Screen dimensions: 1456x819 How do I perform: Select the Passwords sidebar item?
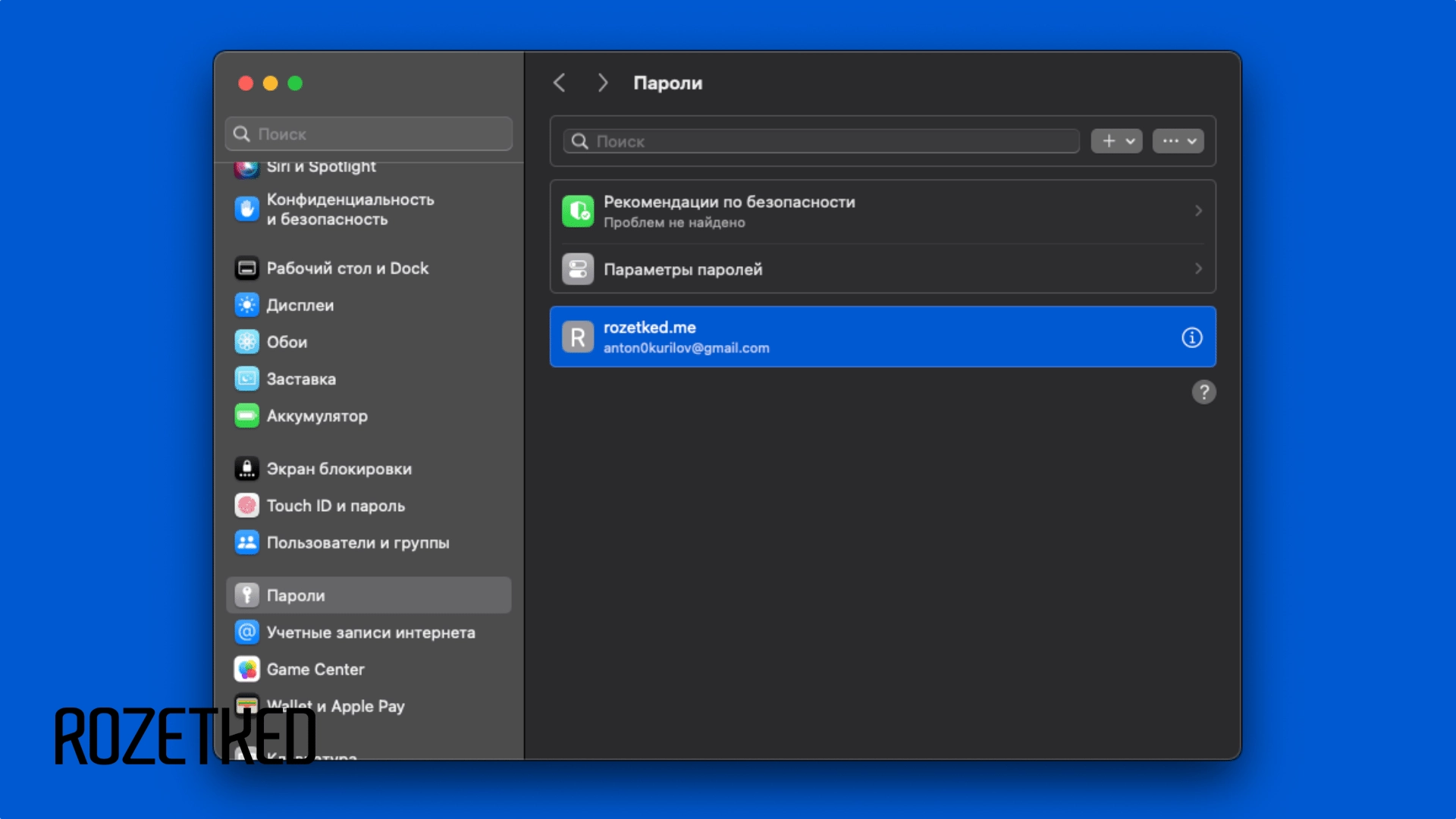point(369,595)
